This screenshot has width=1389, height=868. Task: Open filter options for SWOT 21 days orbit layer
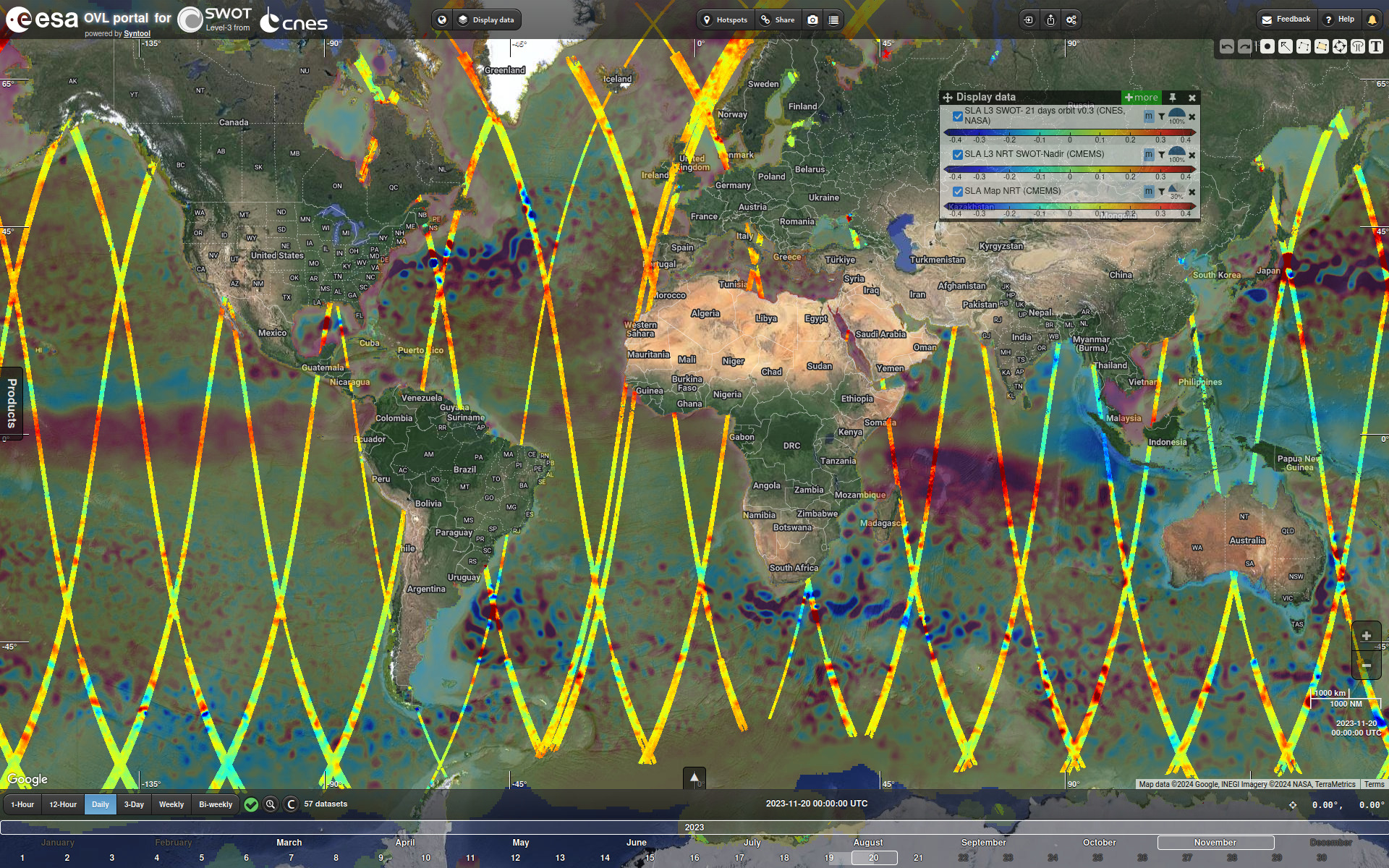(1162, 116)
